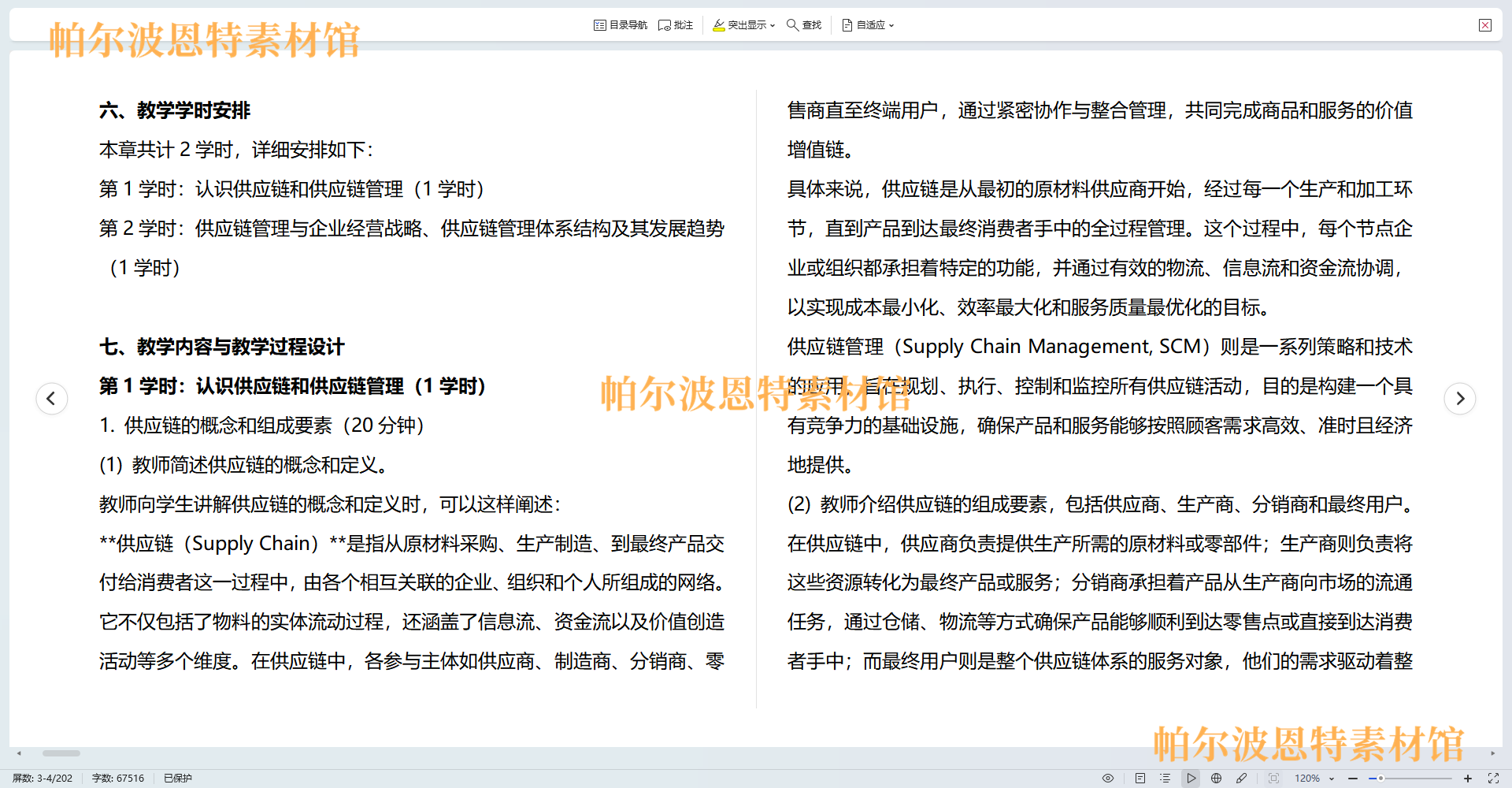The height and width of the screenshot is (788, 1512).
Task: Click line 本章共计 2 学时
Action: 236,150
